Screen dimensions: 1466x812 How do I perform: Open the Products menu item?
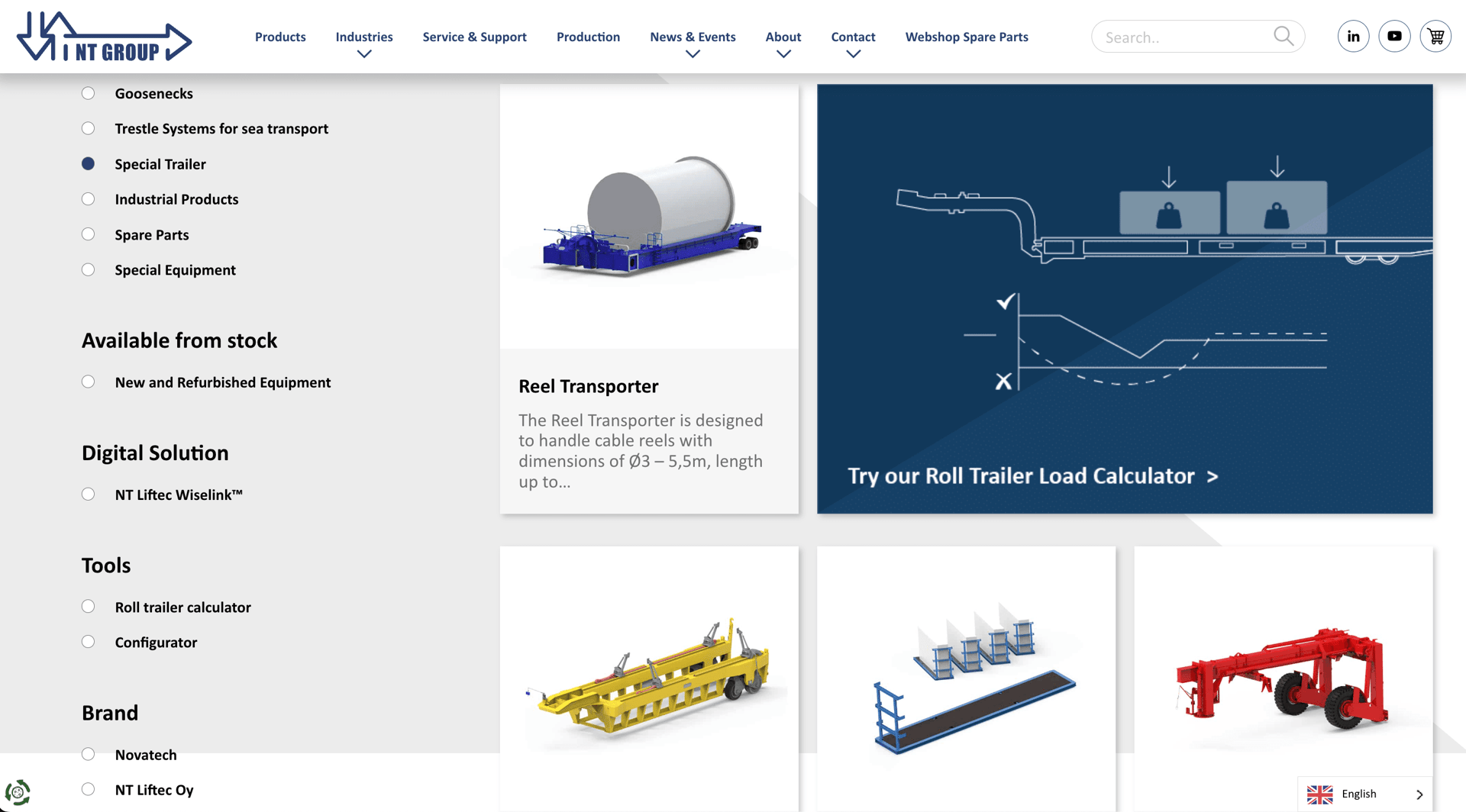(280, 37)
